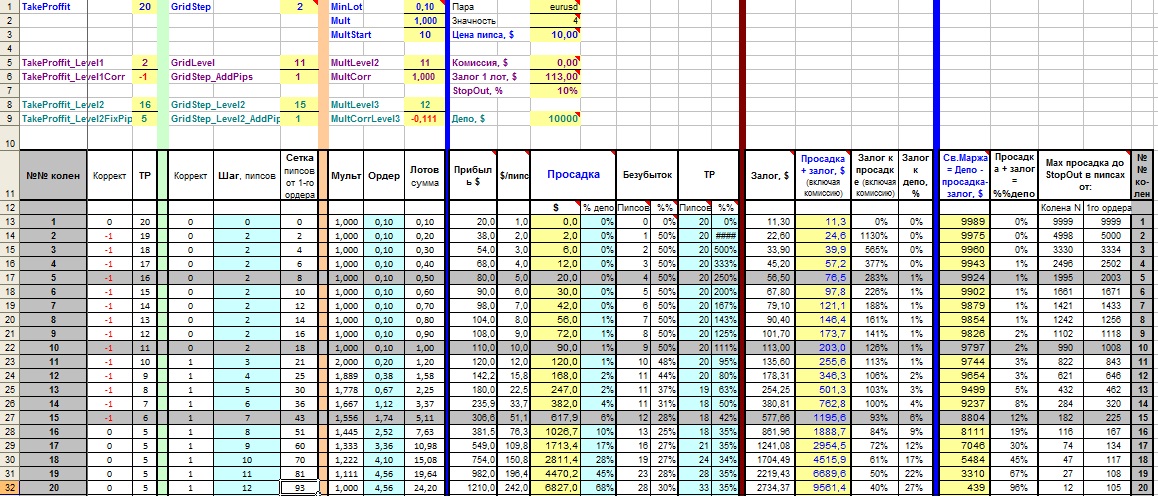
Task: Click the cell showing 9561,4
Action: tap(823, 489)
